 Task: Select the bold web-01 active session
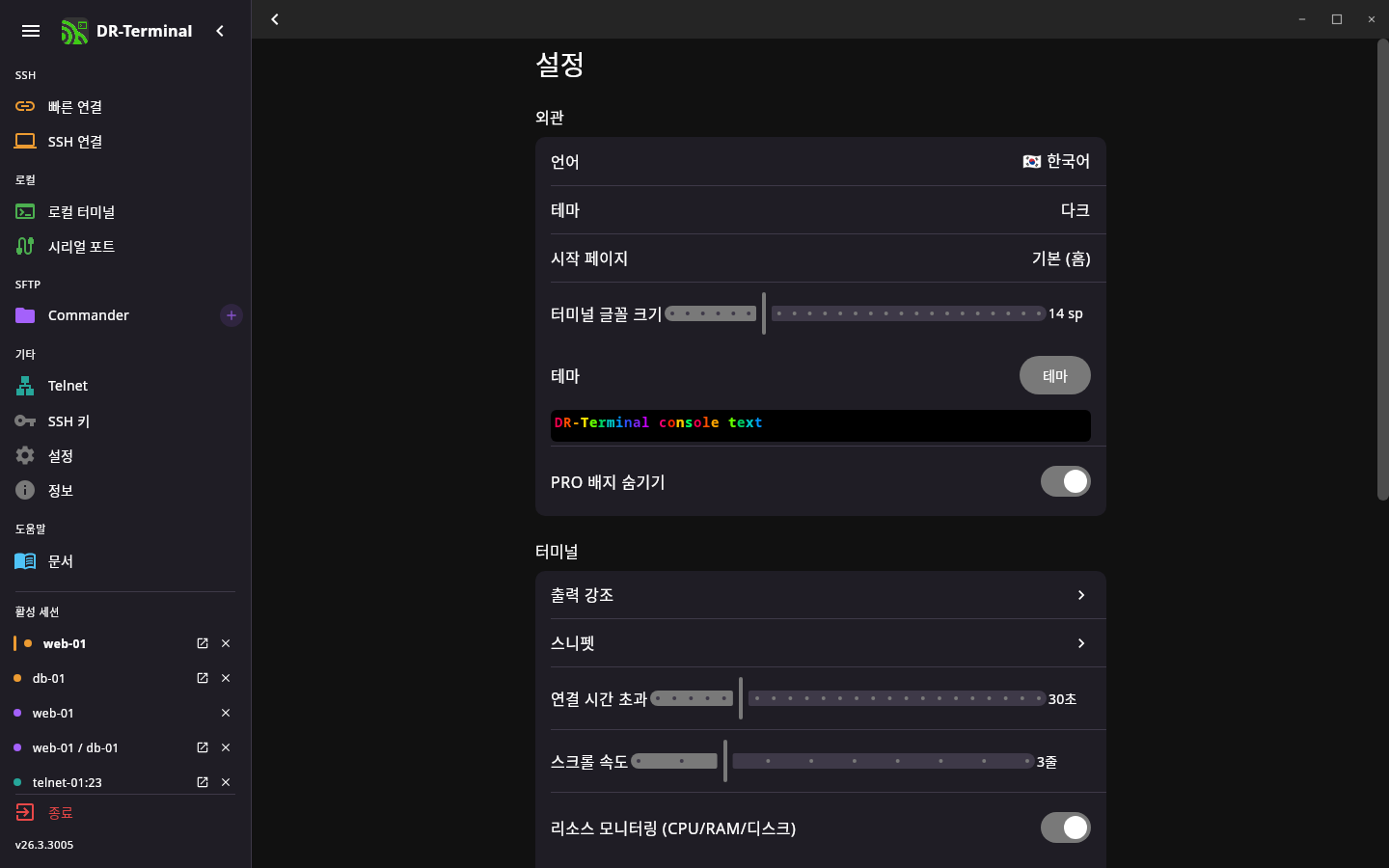(x=125, y=643)
